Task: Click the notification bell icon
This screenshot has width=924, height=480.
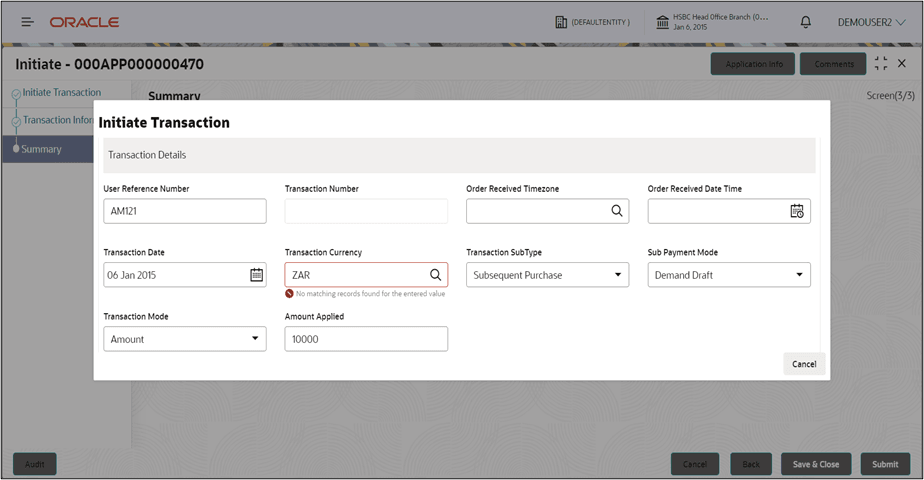Action: pyautogui.click(x=806, y=22)
